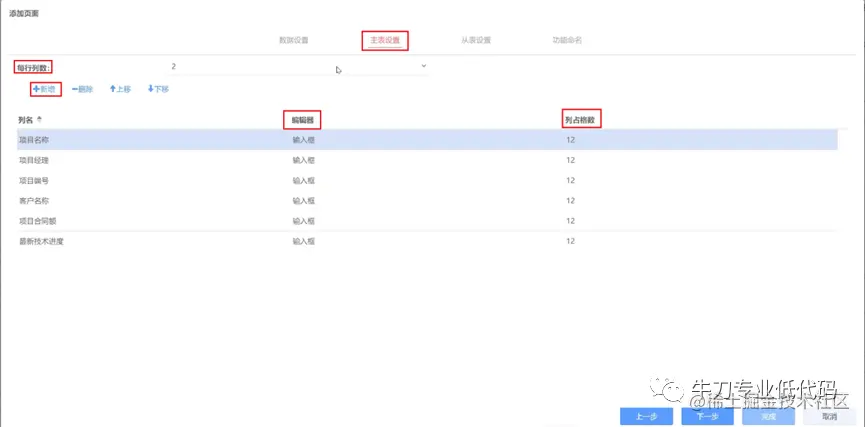Image resolution: width=865 pixels, height=427 pixels.
Task: Expand the 每行列数 dropdown arrow
Action: tap(424, 66)
